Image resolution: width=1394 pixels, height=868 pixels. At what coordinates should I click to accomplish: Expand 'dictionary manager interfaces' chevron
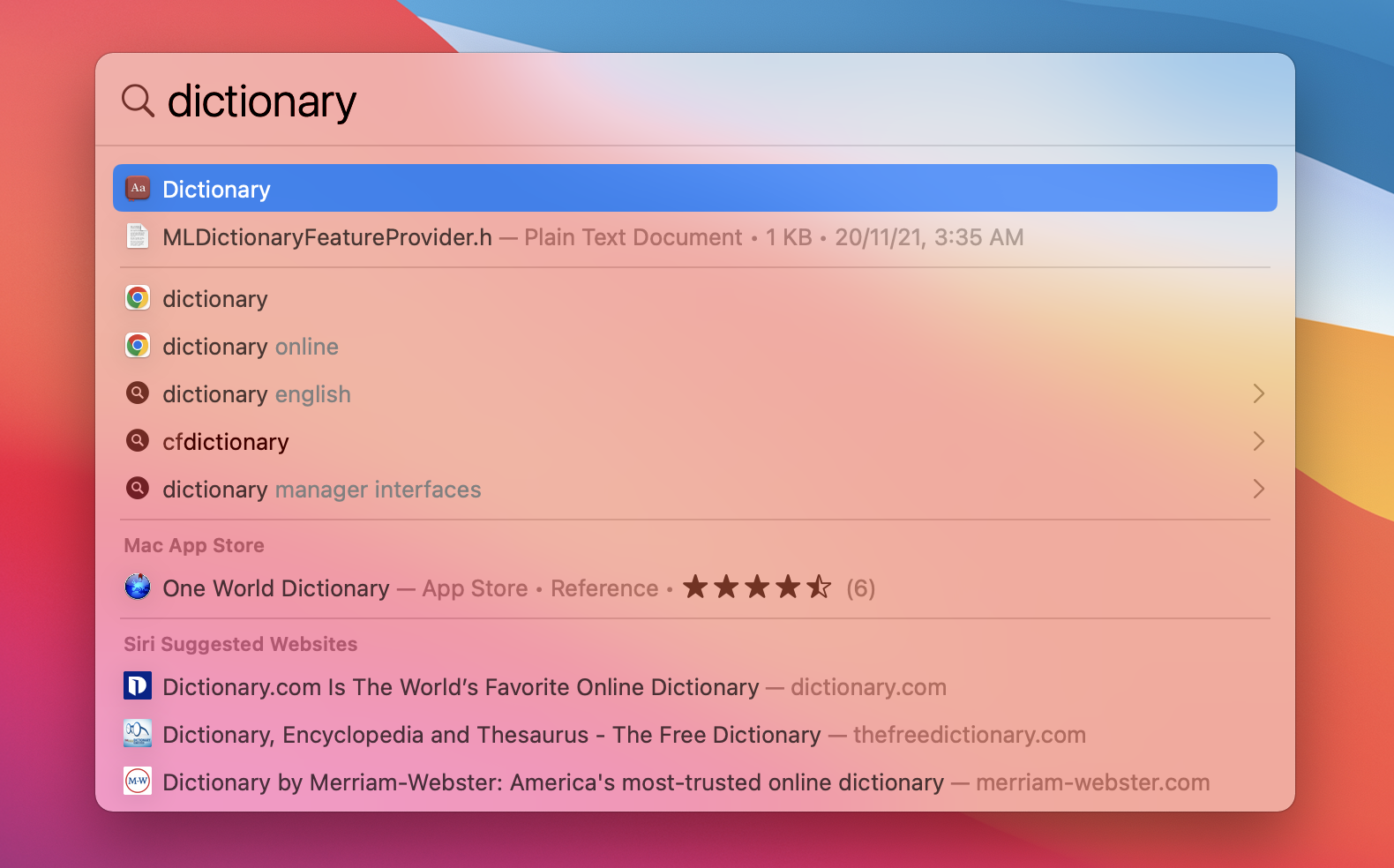click(1258, 489)
